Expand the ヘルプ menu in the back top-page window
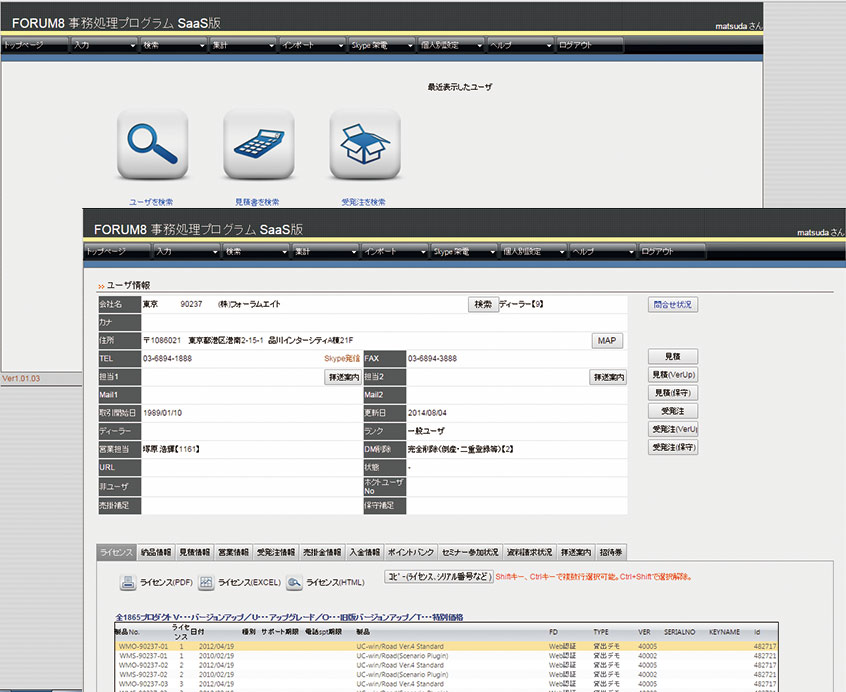 tap(521, 45)
